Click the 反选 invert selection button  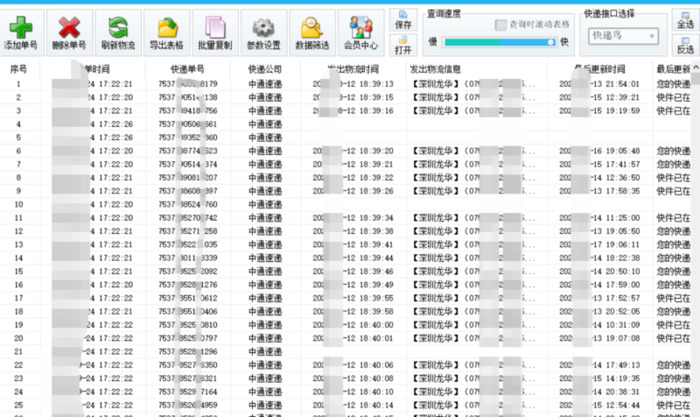point(685,45)
